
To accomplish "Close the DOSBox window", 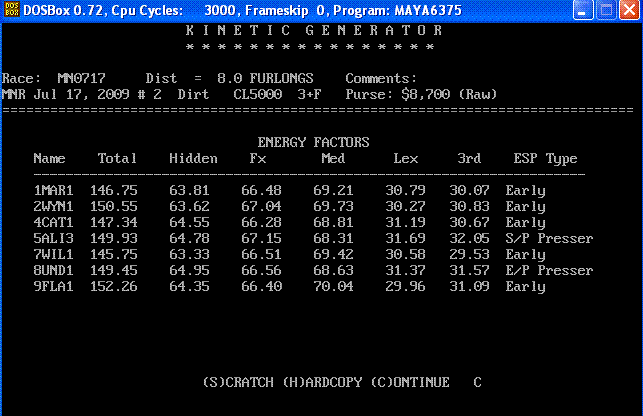I will (629, 10).
